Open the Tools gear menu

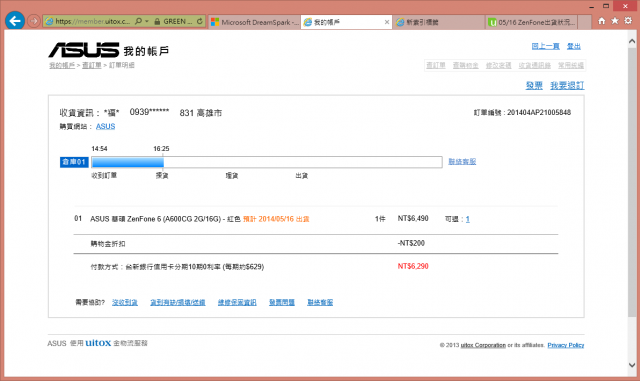point(628,21)
